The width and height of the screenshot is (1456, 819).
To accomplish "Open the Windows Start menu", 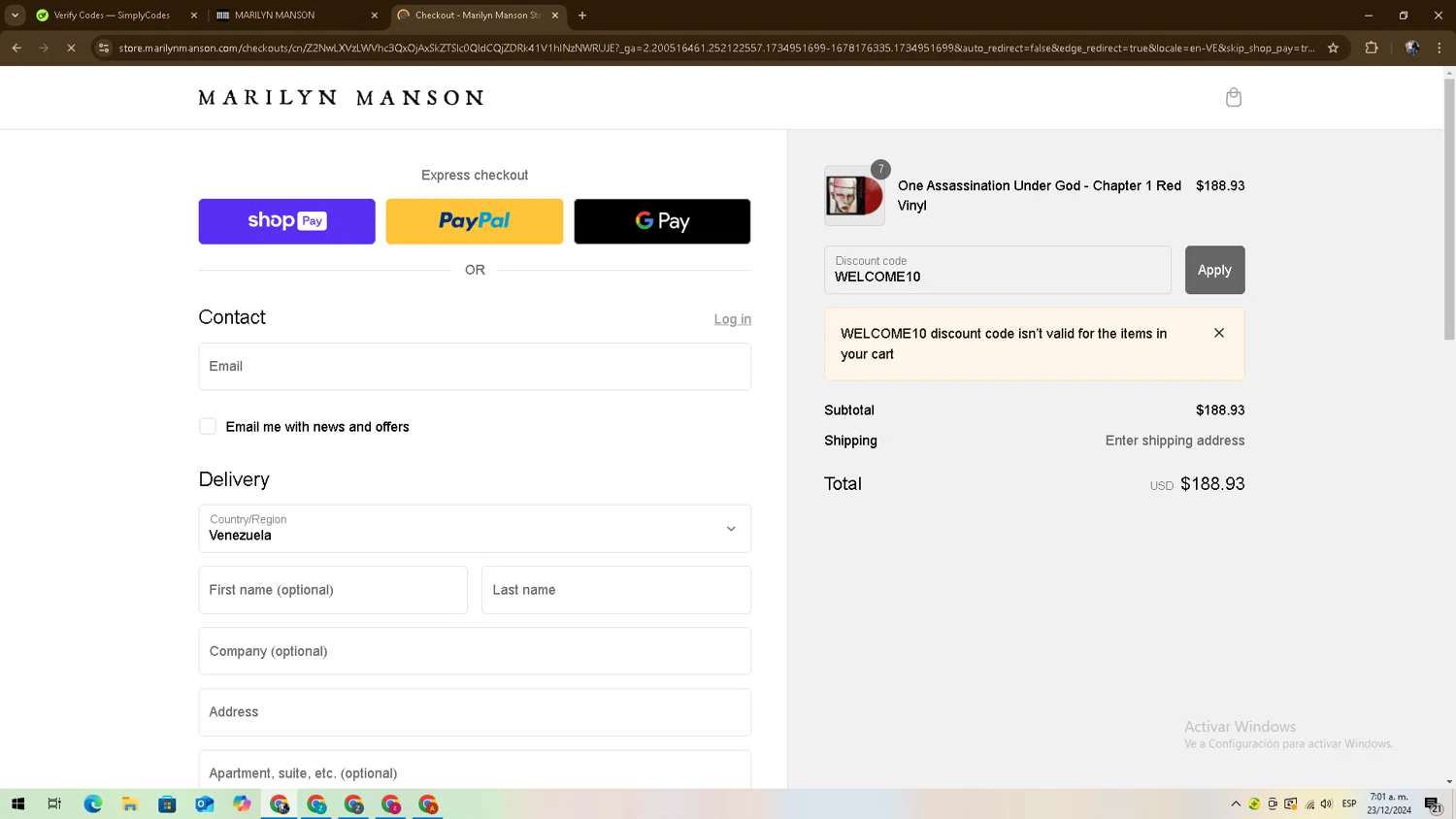I will (x=17, y=803).
